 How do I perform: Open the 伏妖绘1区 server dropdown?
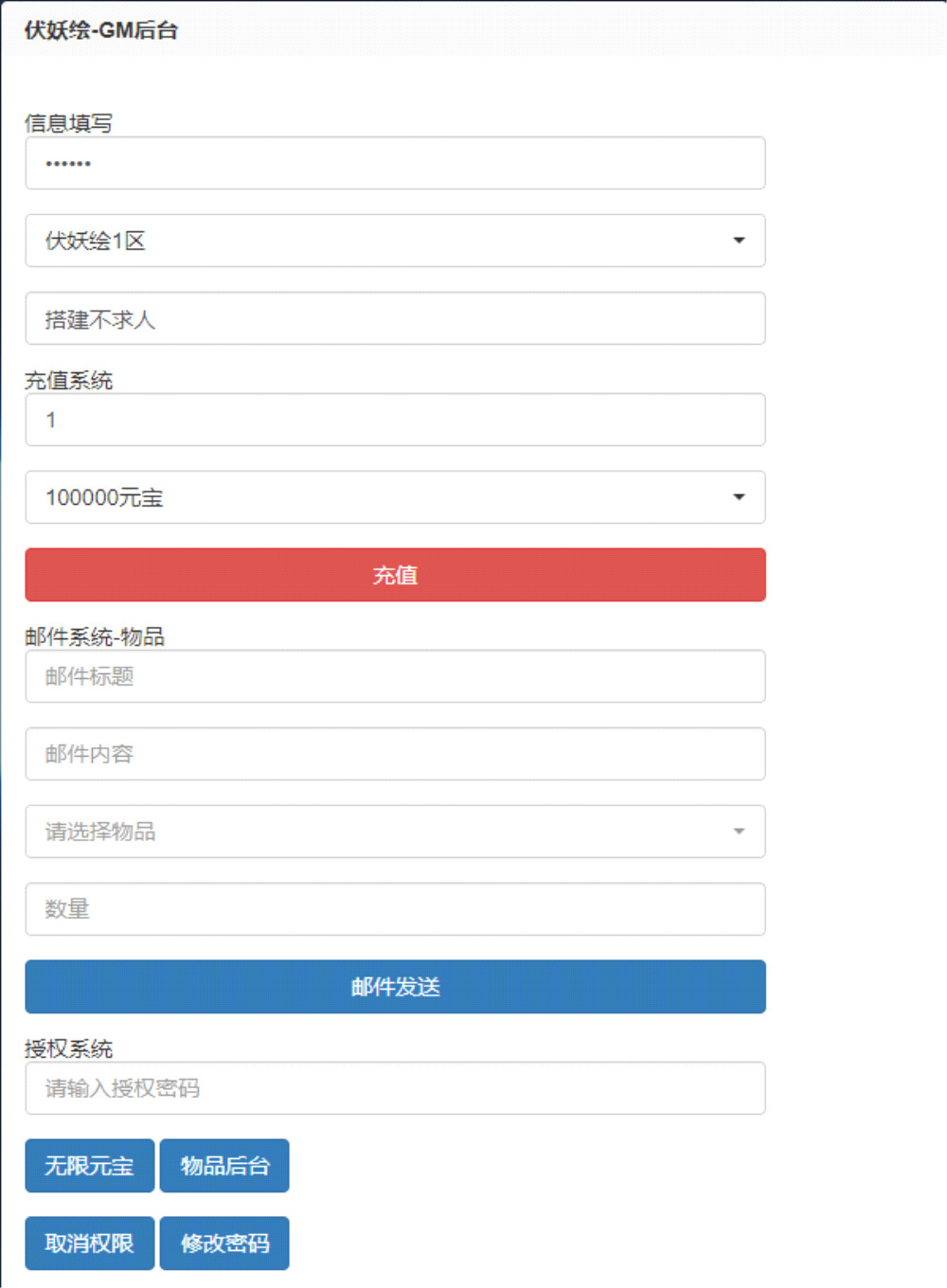click(x=395, y=241)
